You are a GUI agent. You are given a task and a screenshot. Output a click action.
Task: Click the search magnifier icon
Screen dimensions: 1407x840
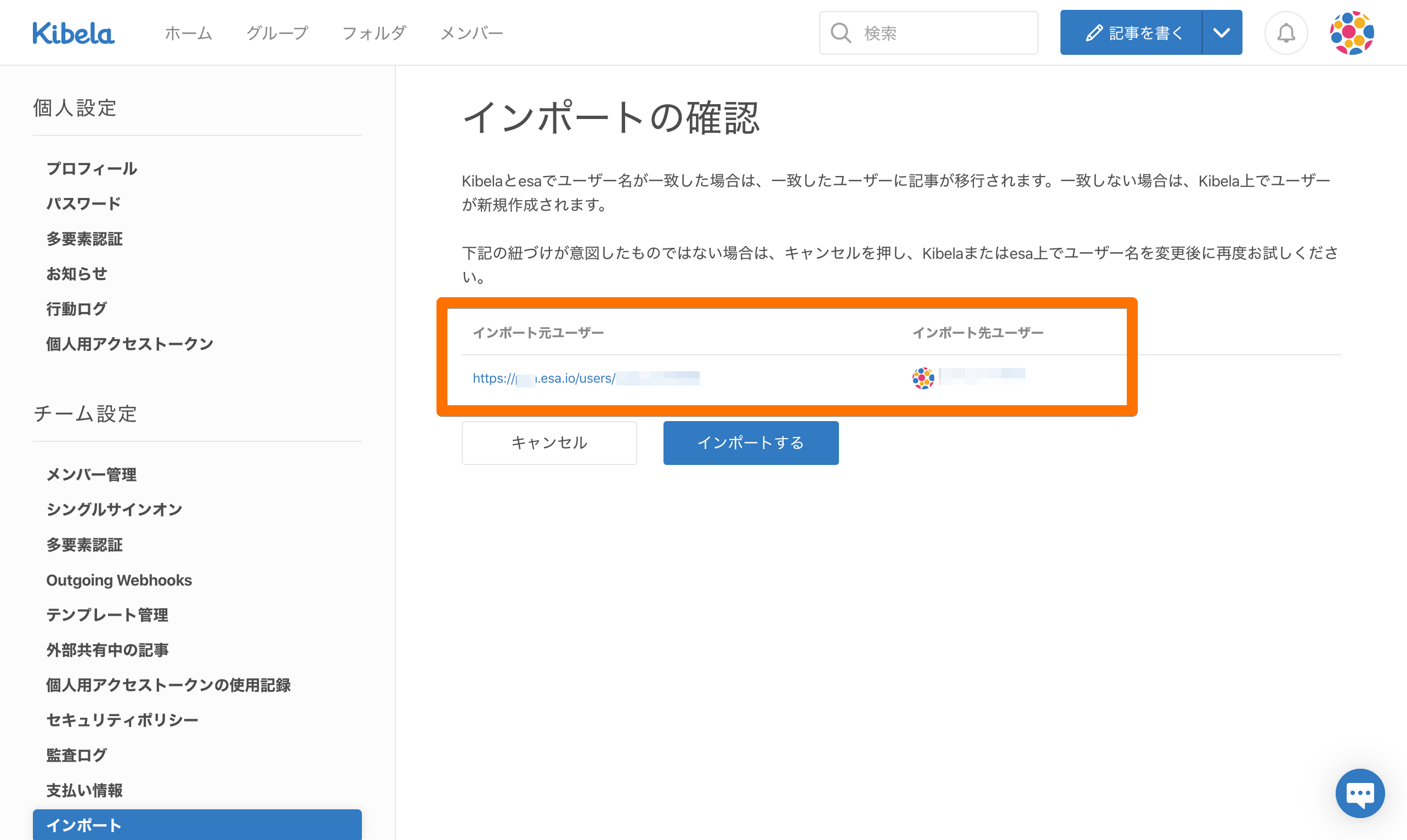(x=841, y=33)
